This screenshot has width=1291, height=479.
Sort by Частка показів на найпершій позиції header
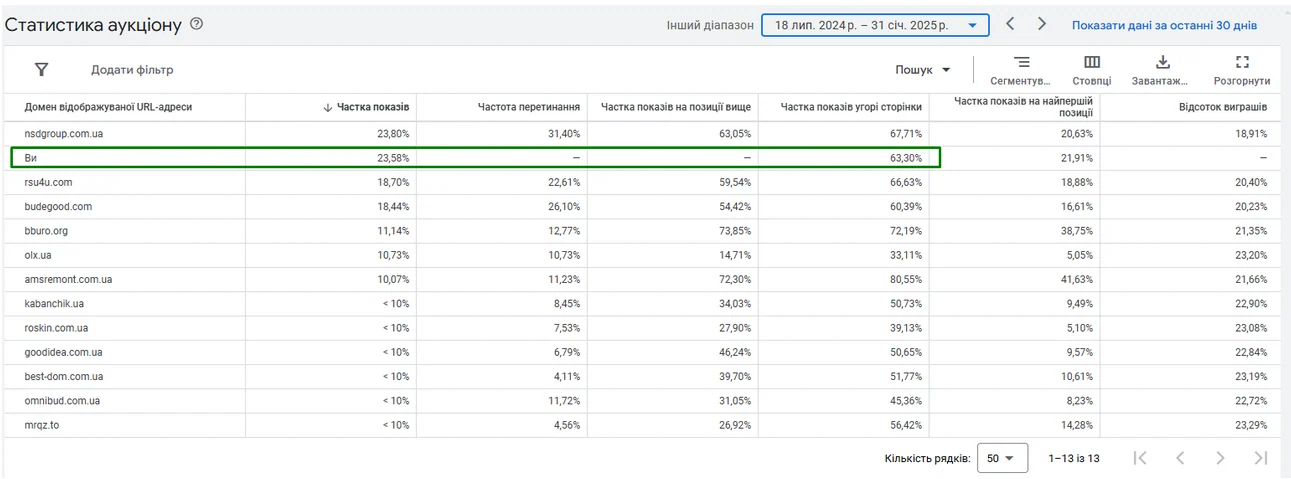1023,106
